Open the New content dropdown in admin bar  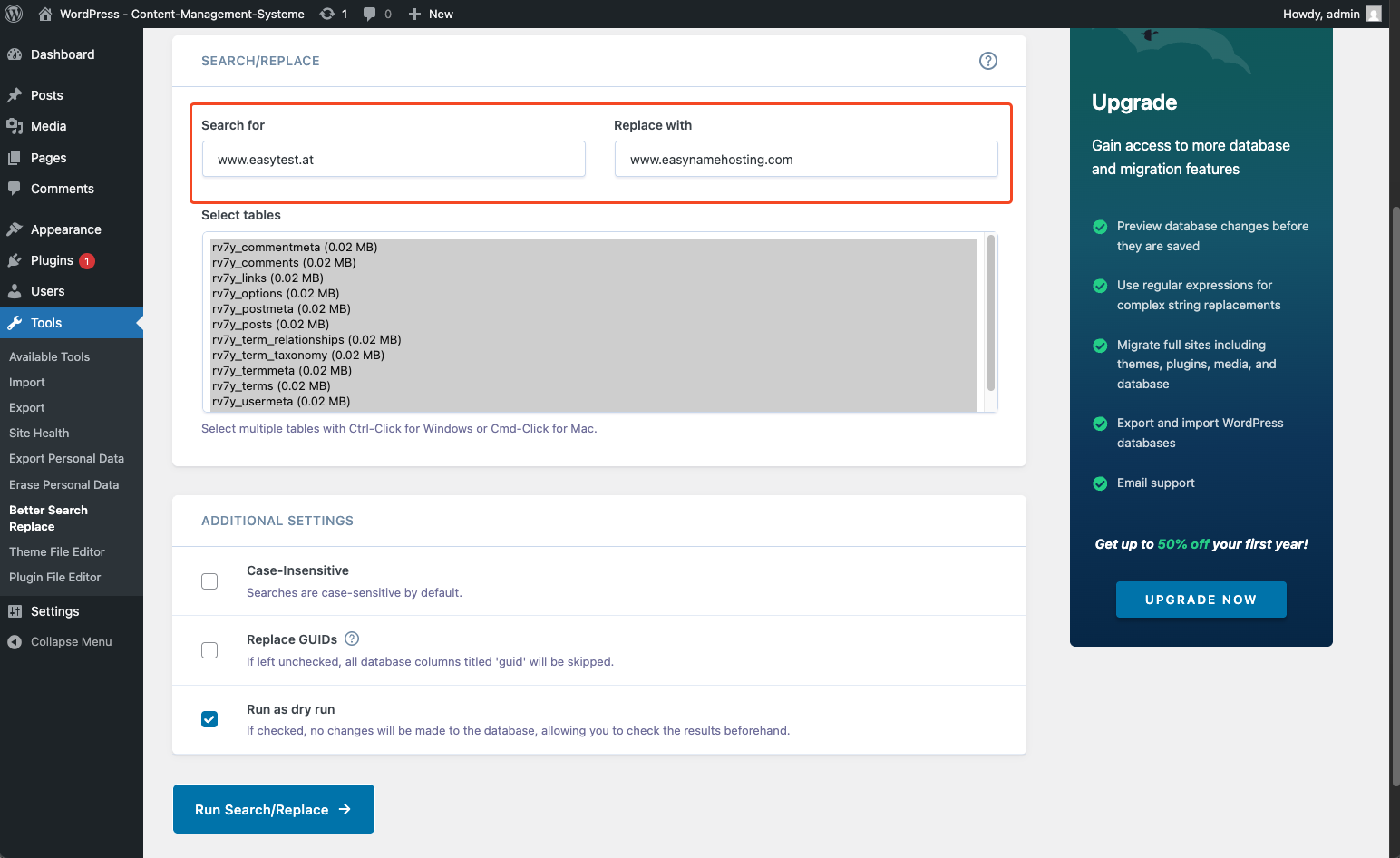[431, 14]
